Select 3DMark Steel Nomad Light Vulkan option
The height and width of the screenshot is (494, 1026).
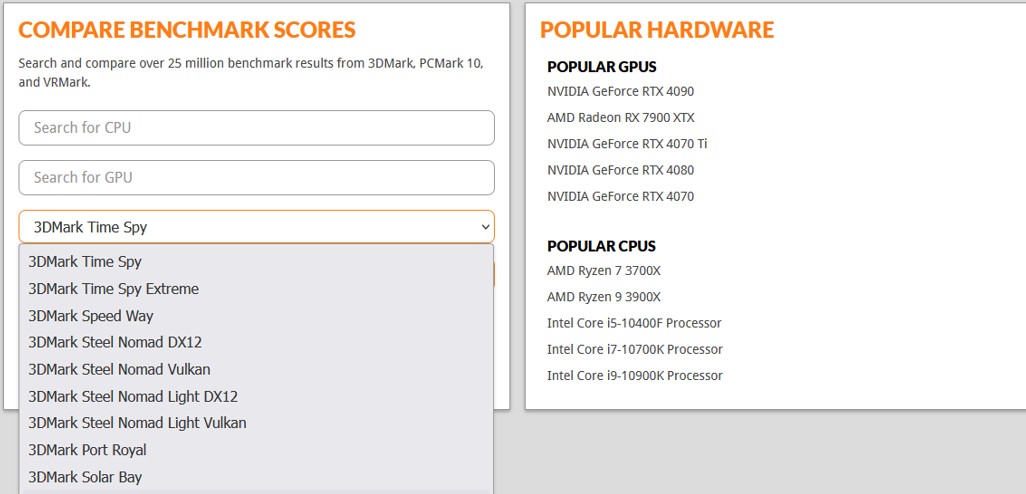point(256,423)
